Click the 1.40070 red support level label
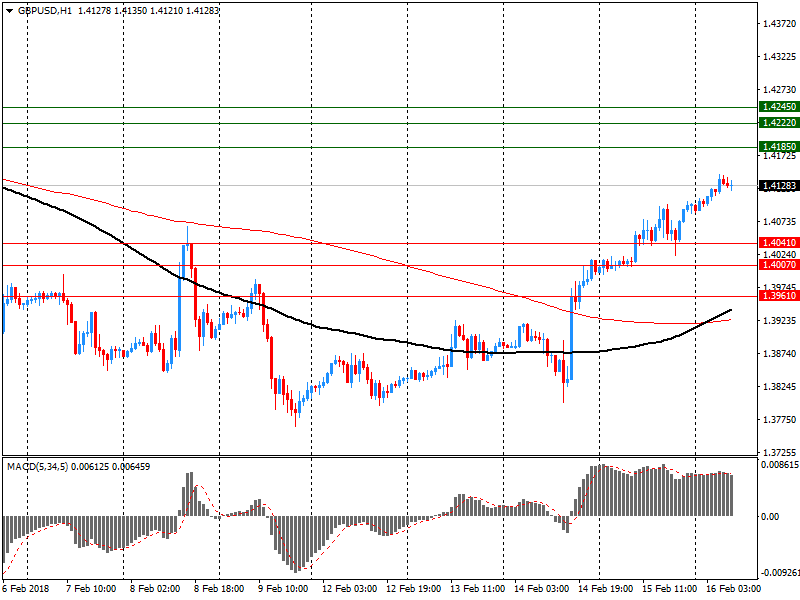The width and height of the screenshot is (800, 600). click(779, 264)
